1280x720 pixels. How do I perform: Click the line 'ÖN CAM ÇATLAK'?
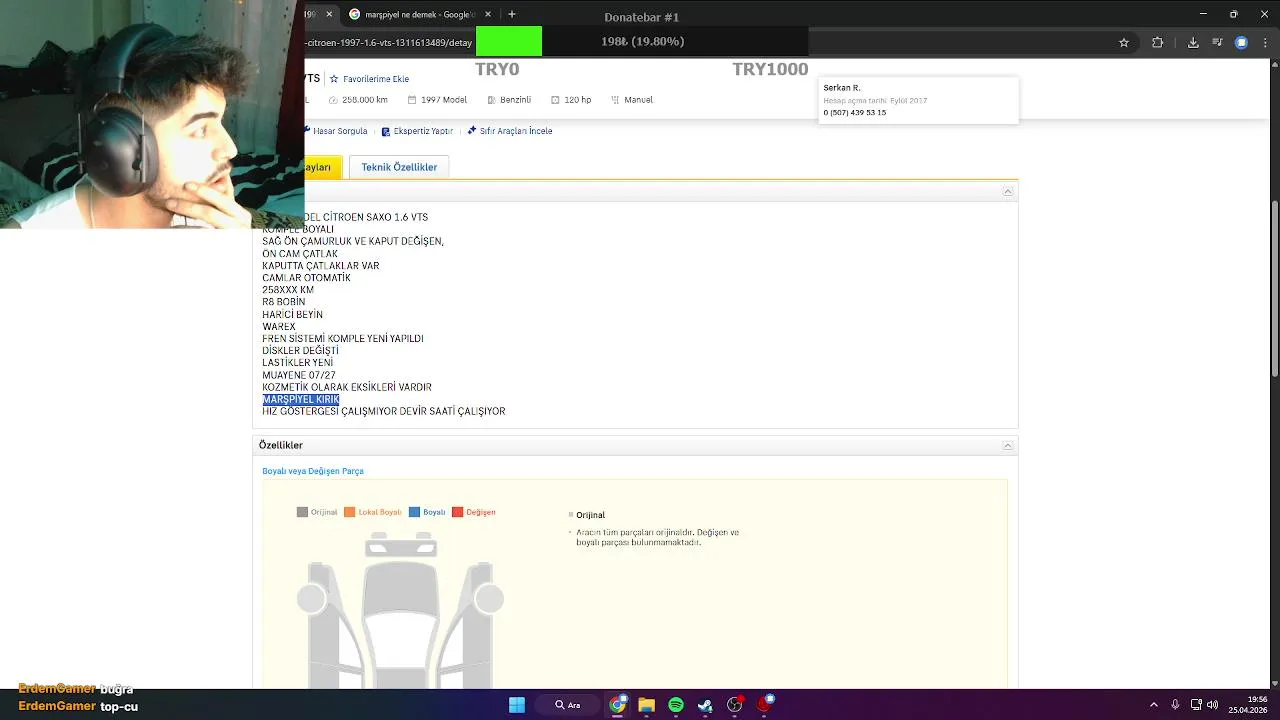(x=300, y=254)
